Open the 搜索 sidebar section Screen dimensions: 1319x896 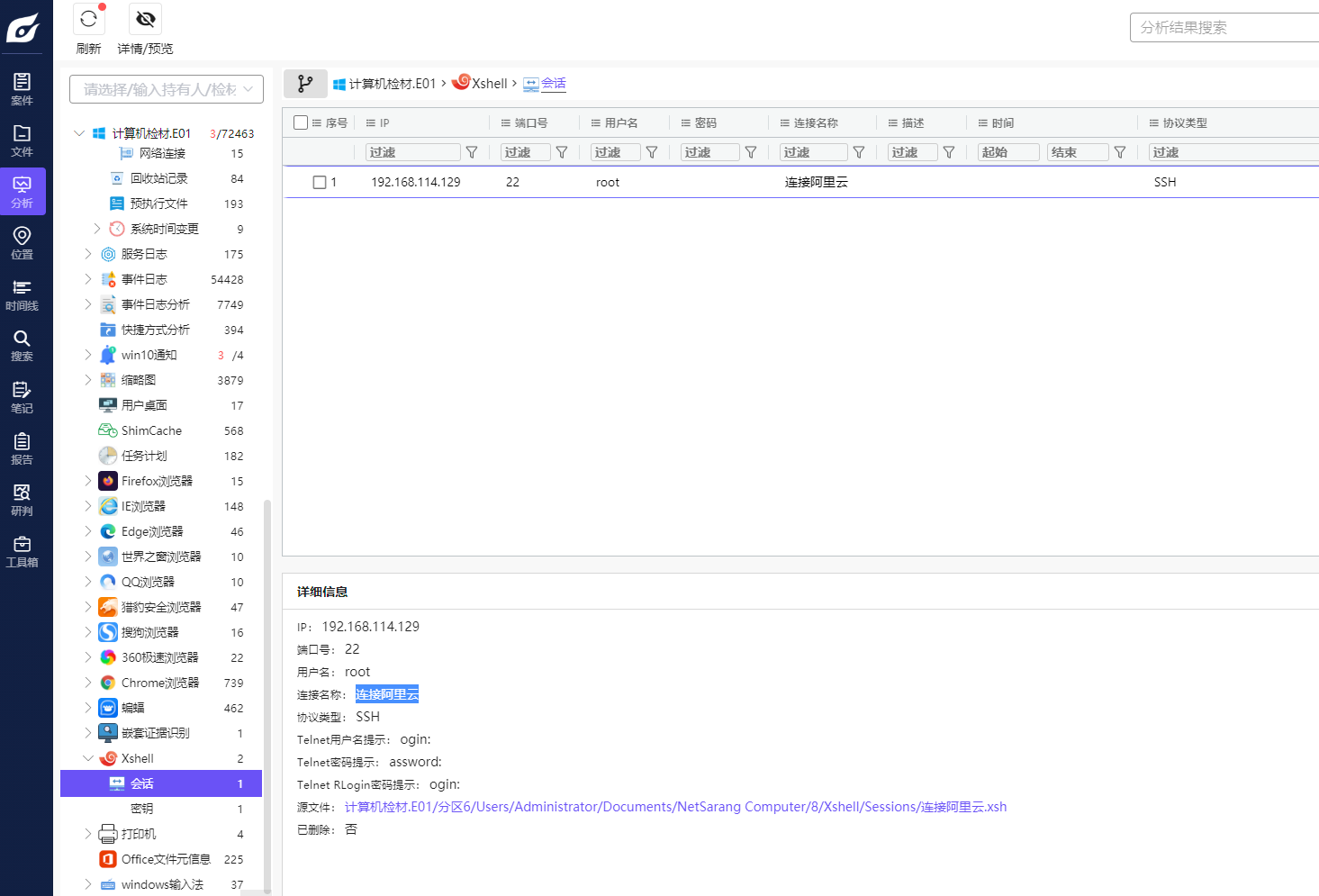[x=23, y=346]
